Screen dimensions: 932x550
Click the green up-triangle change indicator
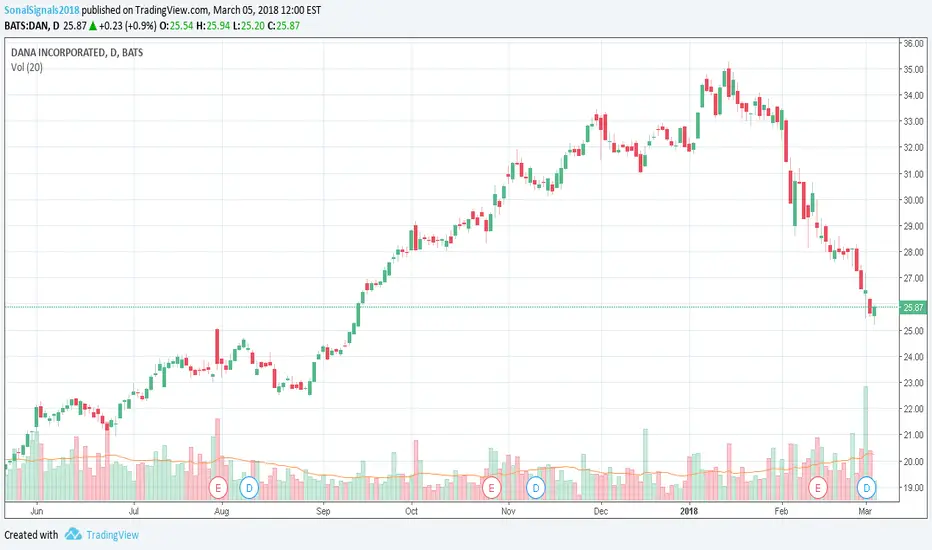pyautogui.click(x=93, y=26)
